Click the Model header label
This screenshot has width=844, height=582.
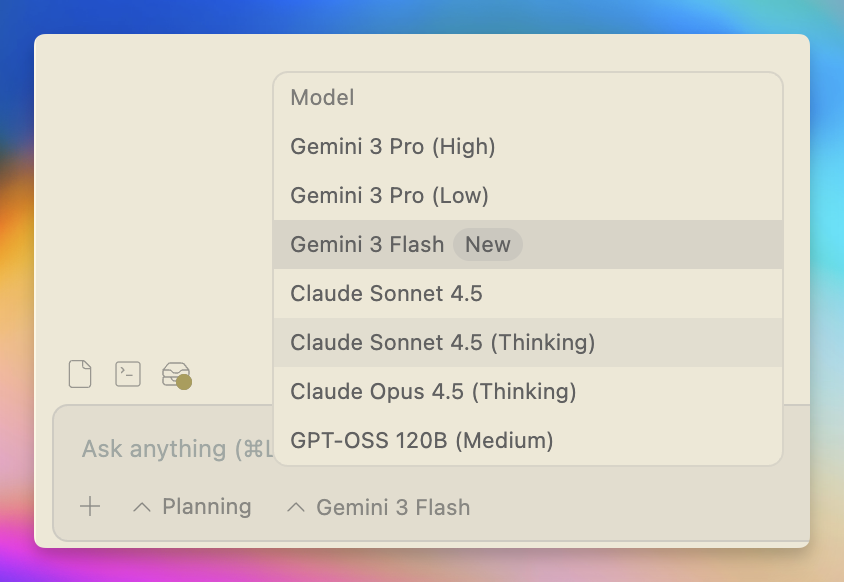click(x=322, y=98)
